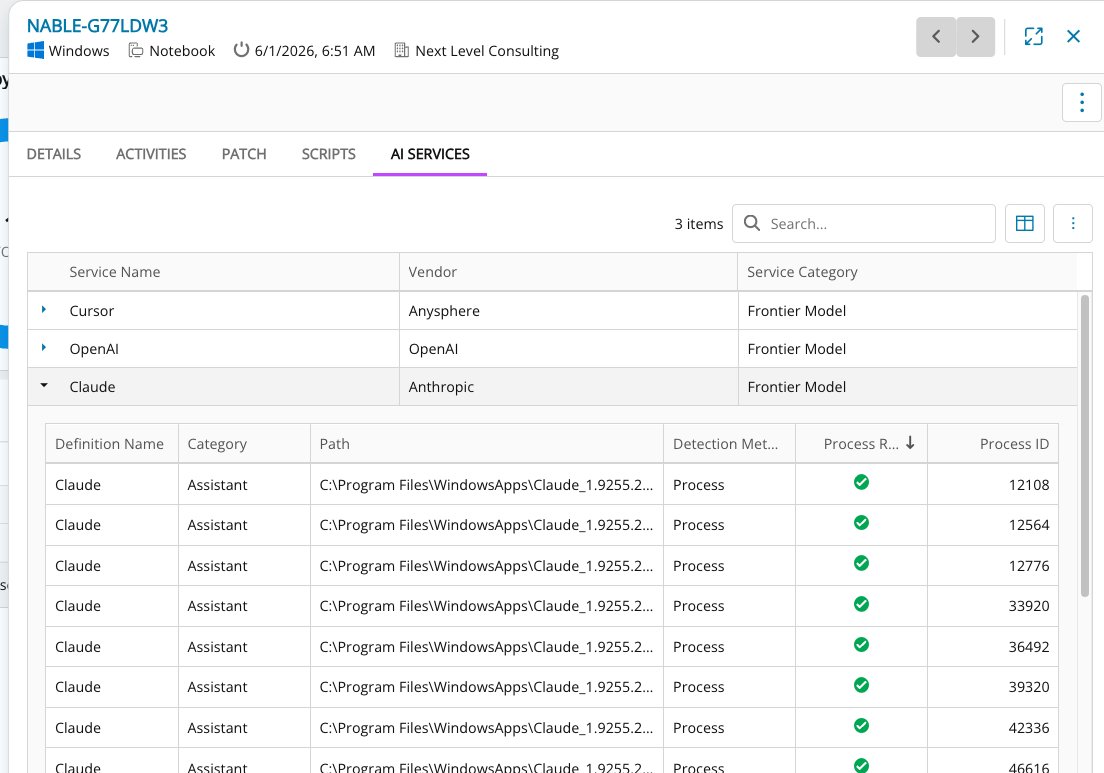This screenshot has width=1104, height=773.
Task: Click the Process ID value 42336
Action: (1029, 727)
